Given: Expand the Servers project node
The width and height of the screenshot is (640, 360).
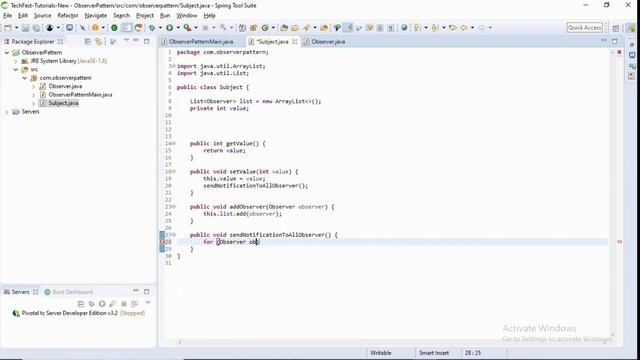Looking at the screenshot, I should click(7, 112).
